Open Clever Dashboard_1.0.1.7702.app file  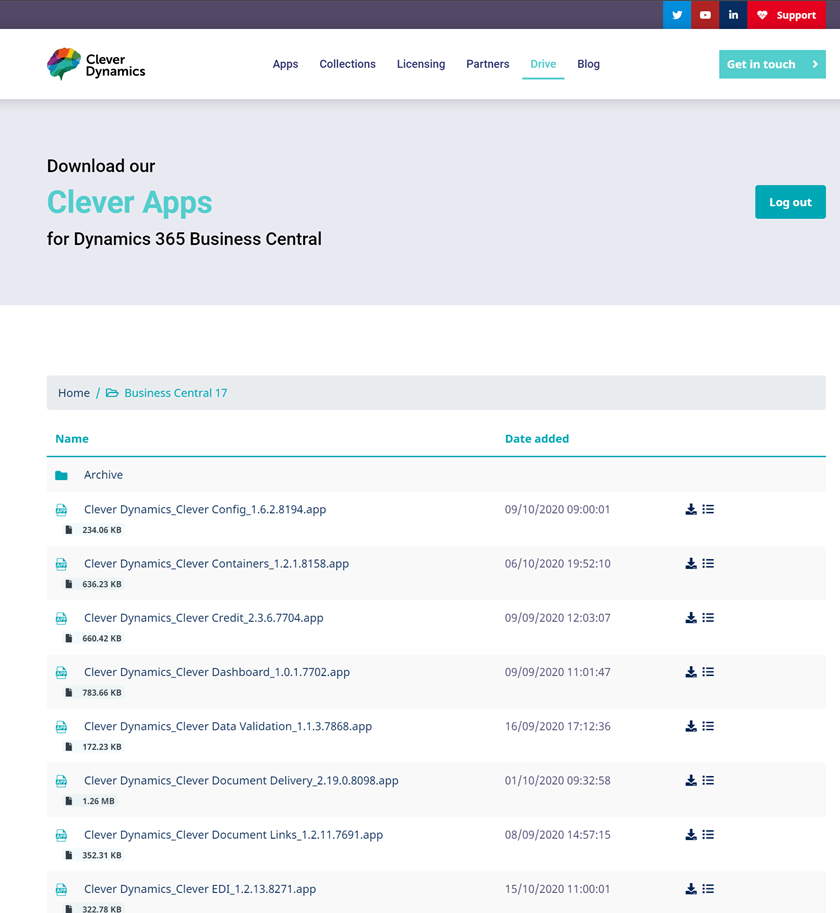(217, 672)
